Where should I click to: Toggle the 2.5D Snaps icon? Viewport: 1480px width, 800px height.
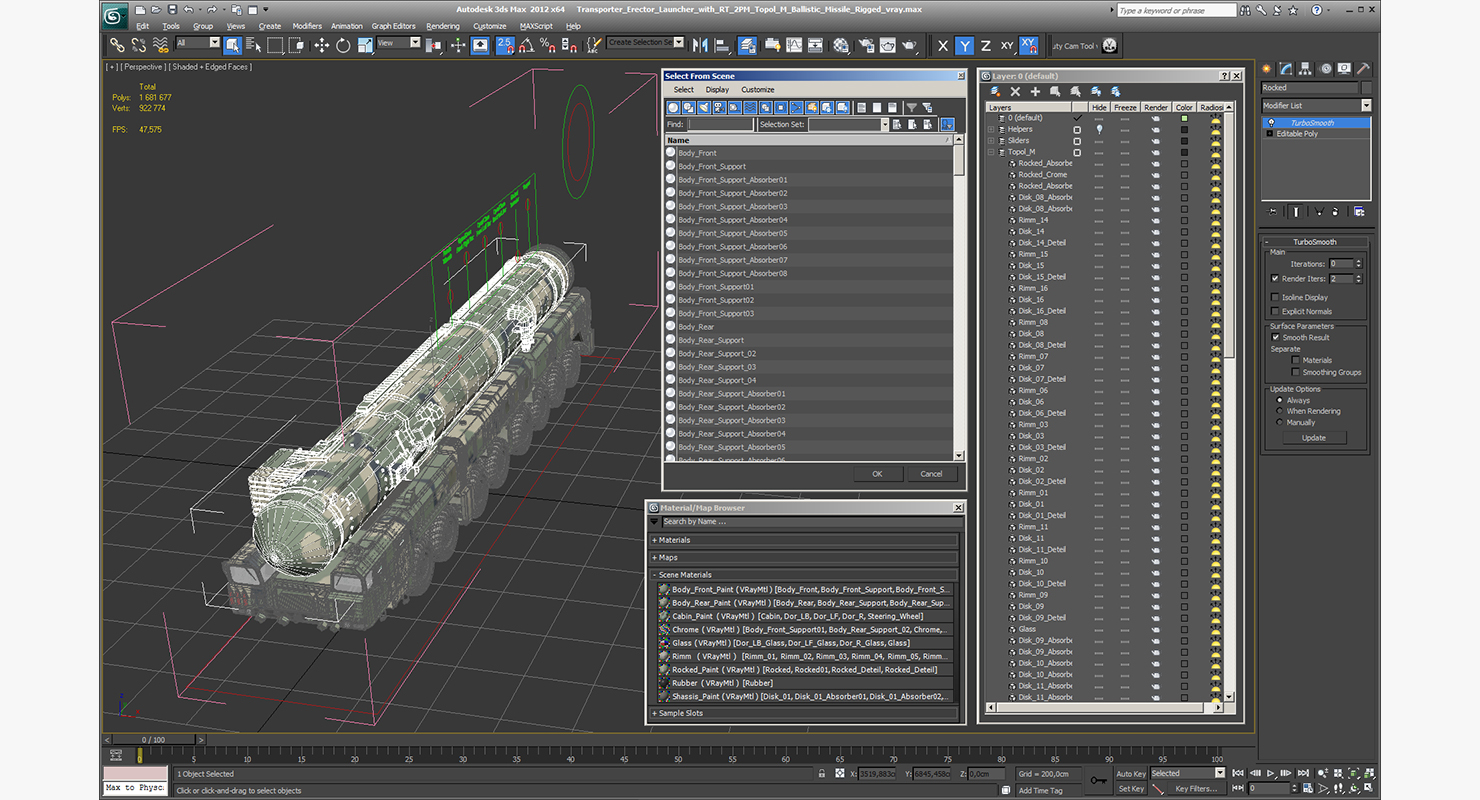click(x=504, y=45)
